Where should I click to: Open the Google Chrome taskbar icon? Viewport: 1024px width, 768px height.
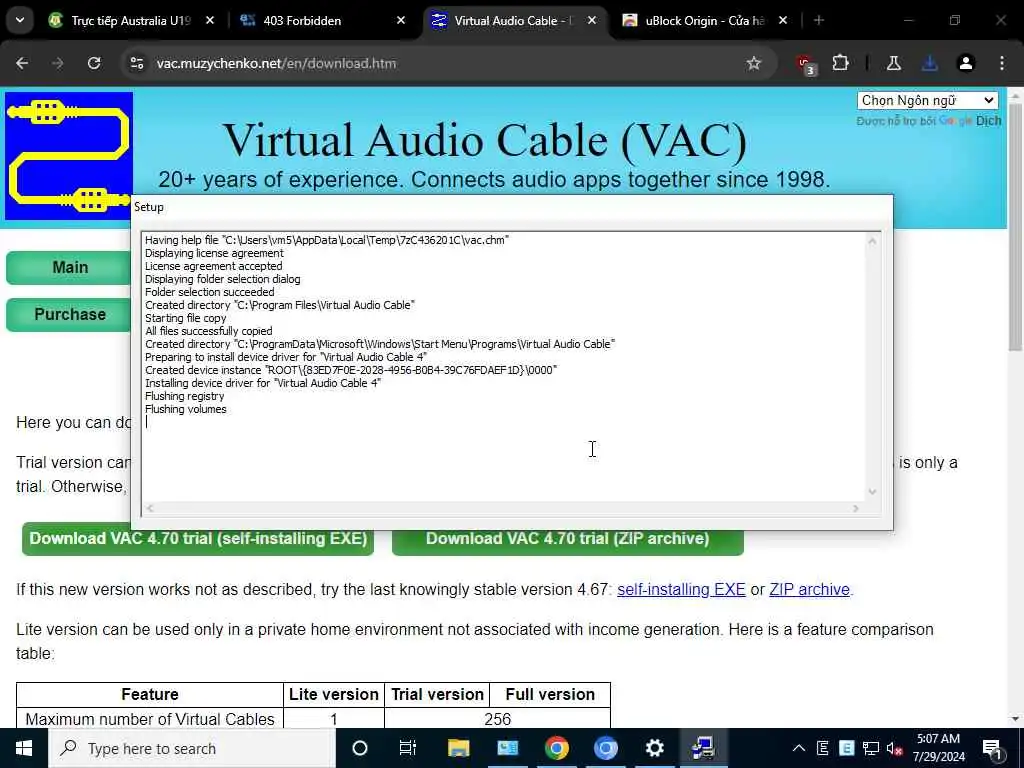(x=556, y=748)
